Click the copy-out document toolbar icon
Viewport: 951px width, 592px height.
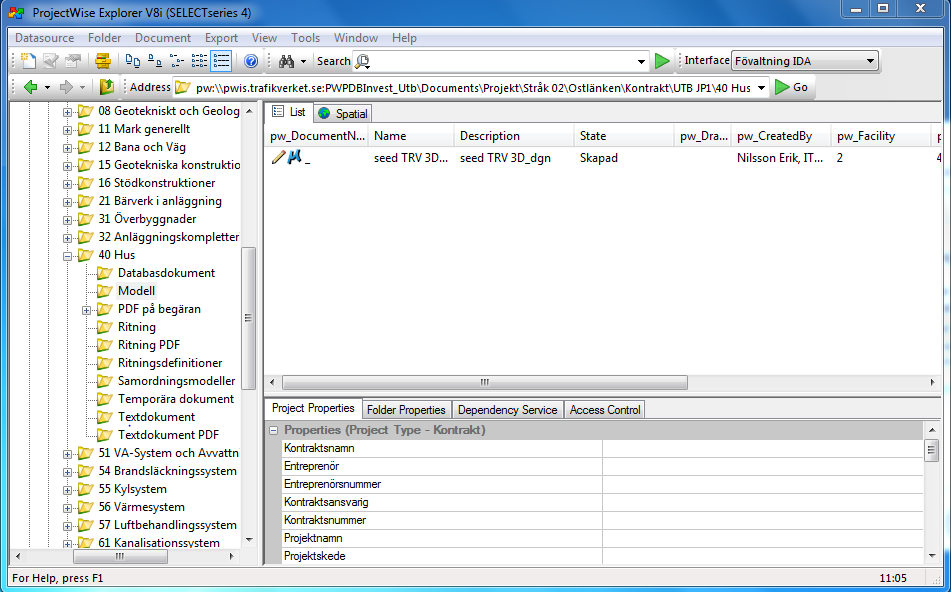click(73, 61)
